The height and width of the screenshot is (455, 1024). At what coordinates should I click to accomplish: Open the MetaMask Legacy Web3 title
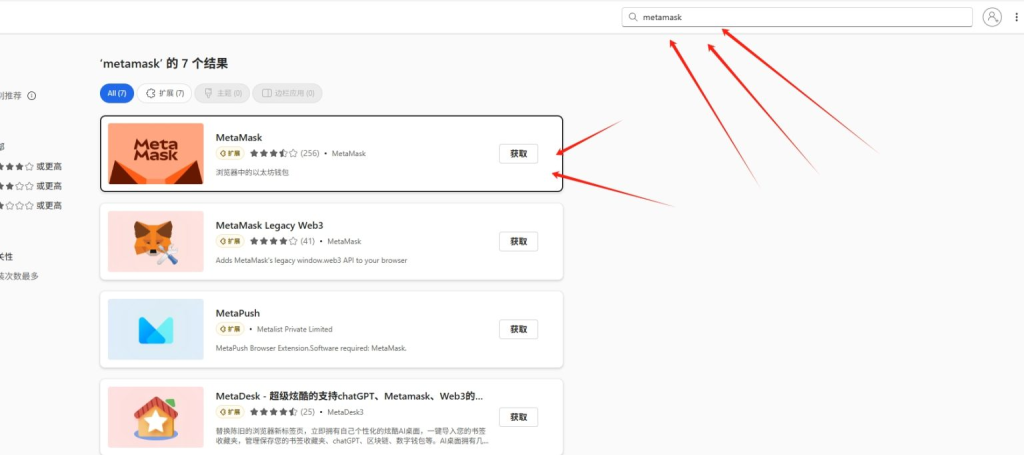(x=269, y=225)
